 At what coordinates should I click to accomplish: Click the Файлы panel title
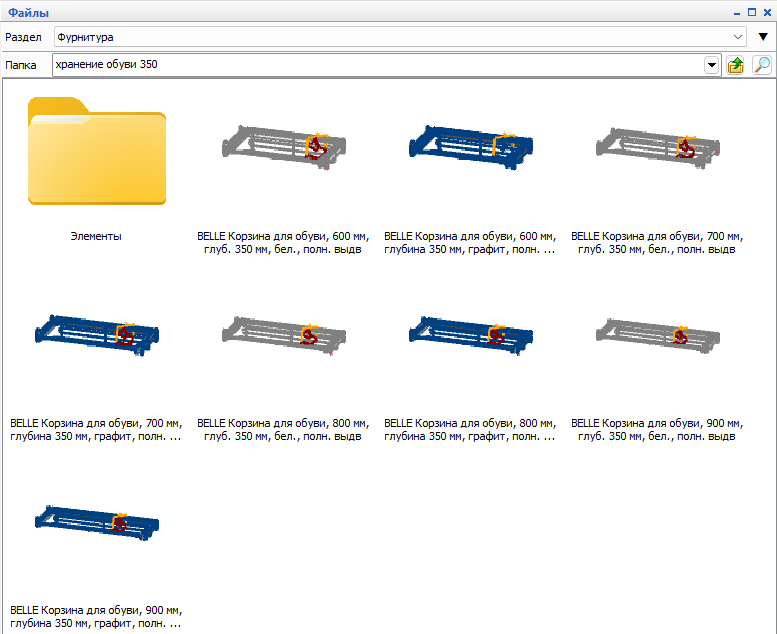pos(28,13)
